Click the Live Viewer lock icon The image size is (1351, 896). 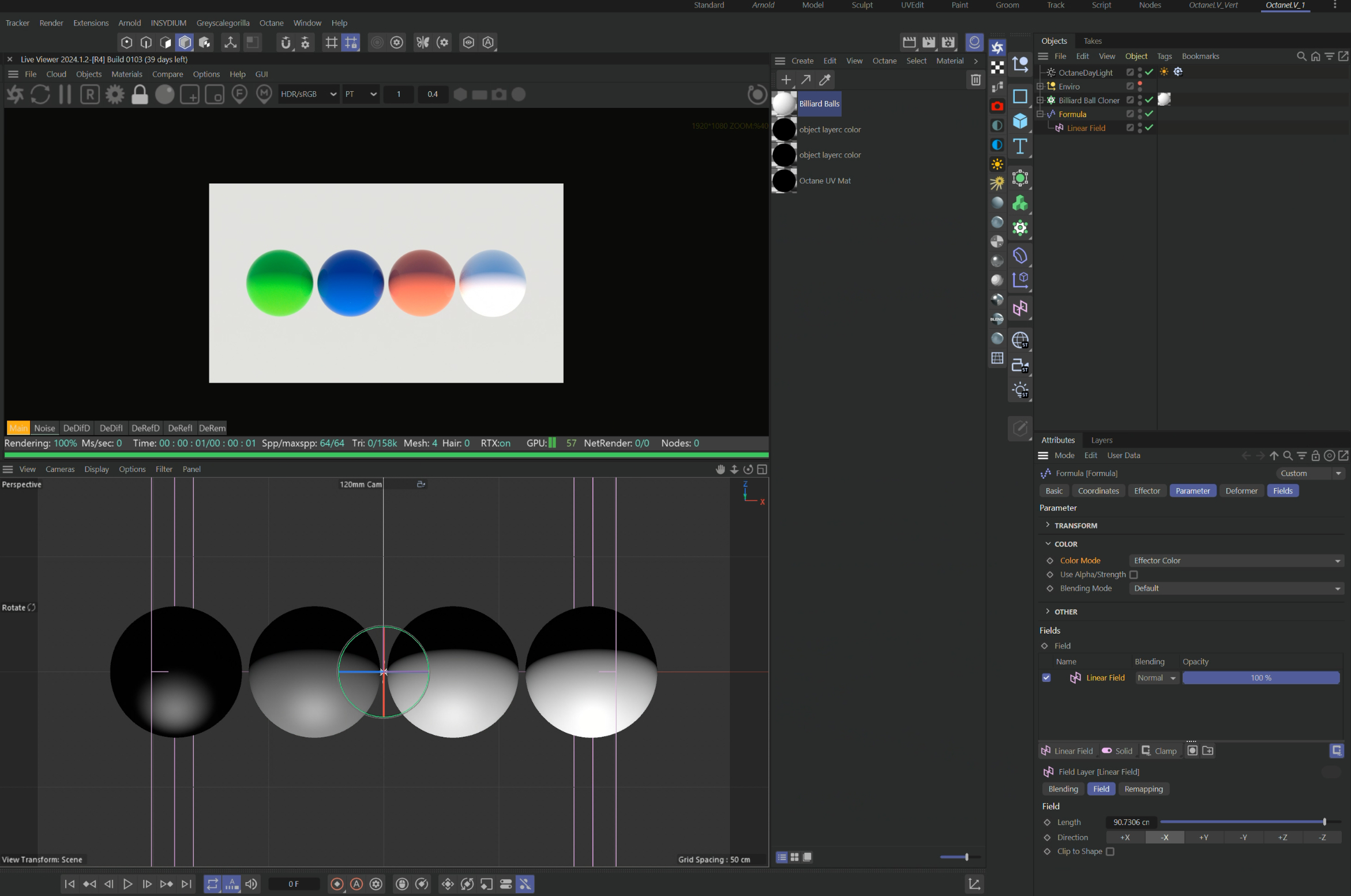tap(140, 95)
